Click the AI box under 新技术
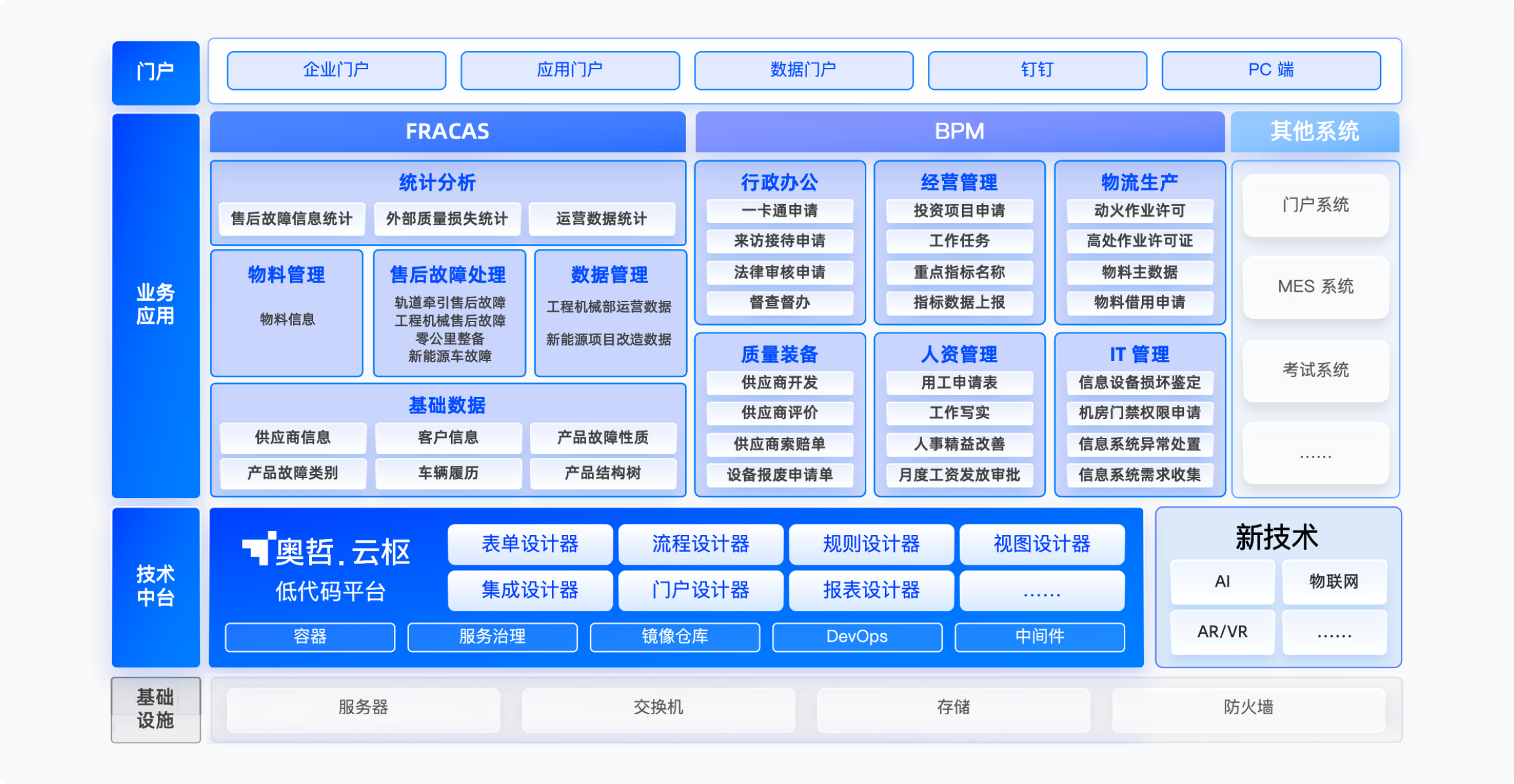This screenshot has height=784, width=1514. 1222,582
